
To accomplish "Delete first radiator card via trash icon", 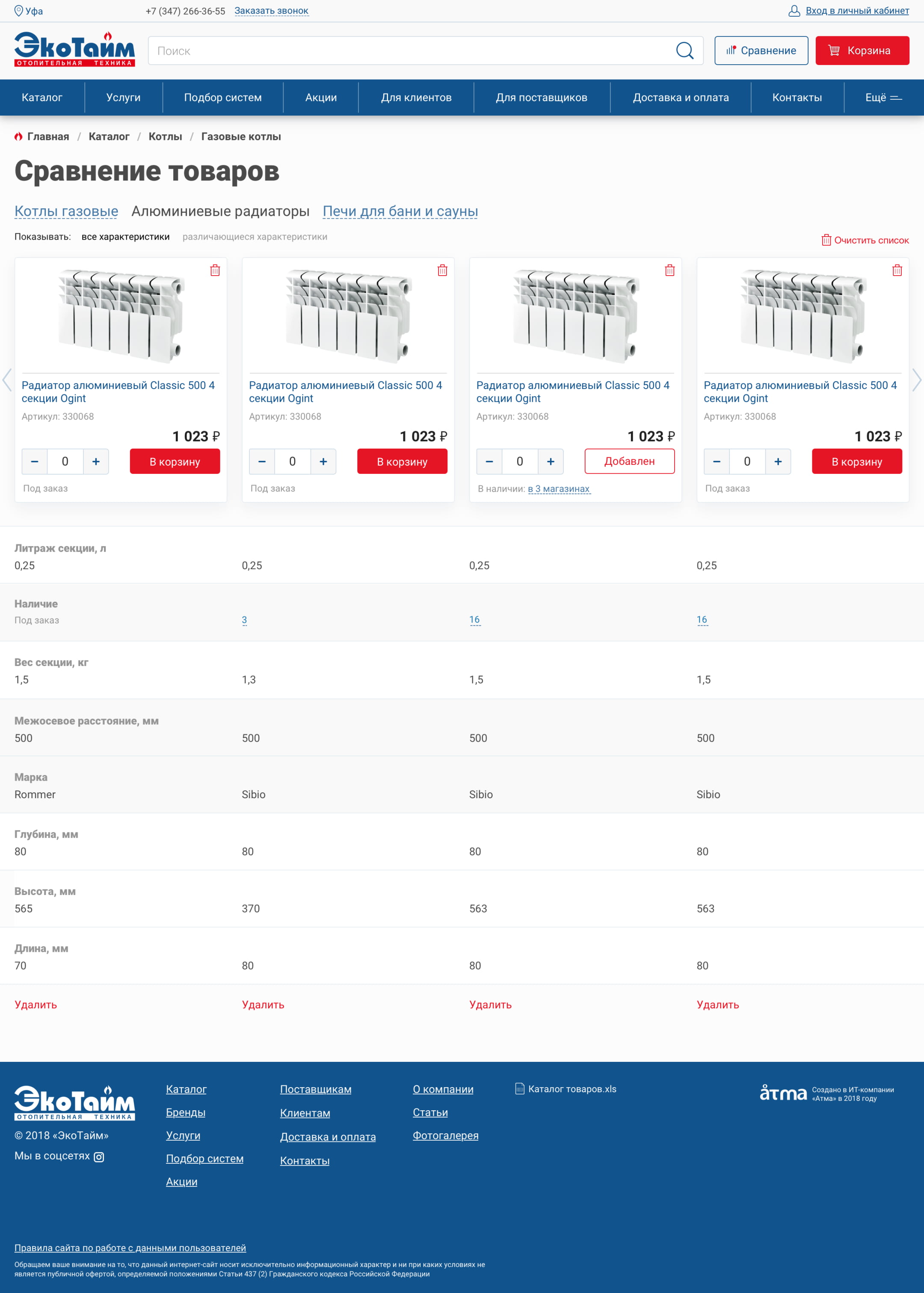I will pos(215,270).
